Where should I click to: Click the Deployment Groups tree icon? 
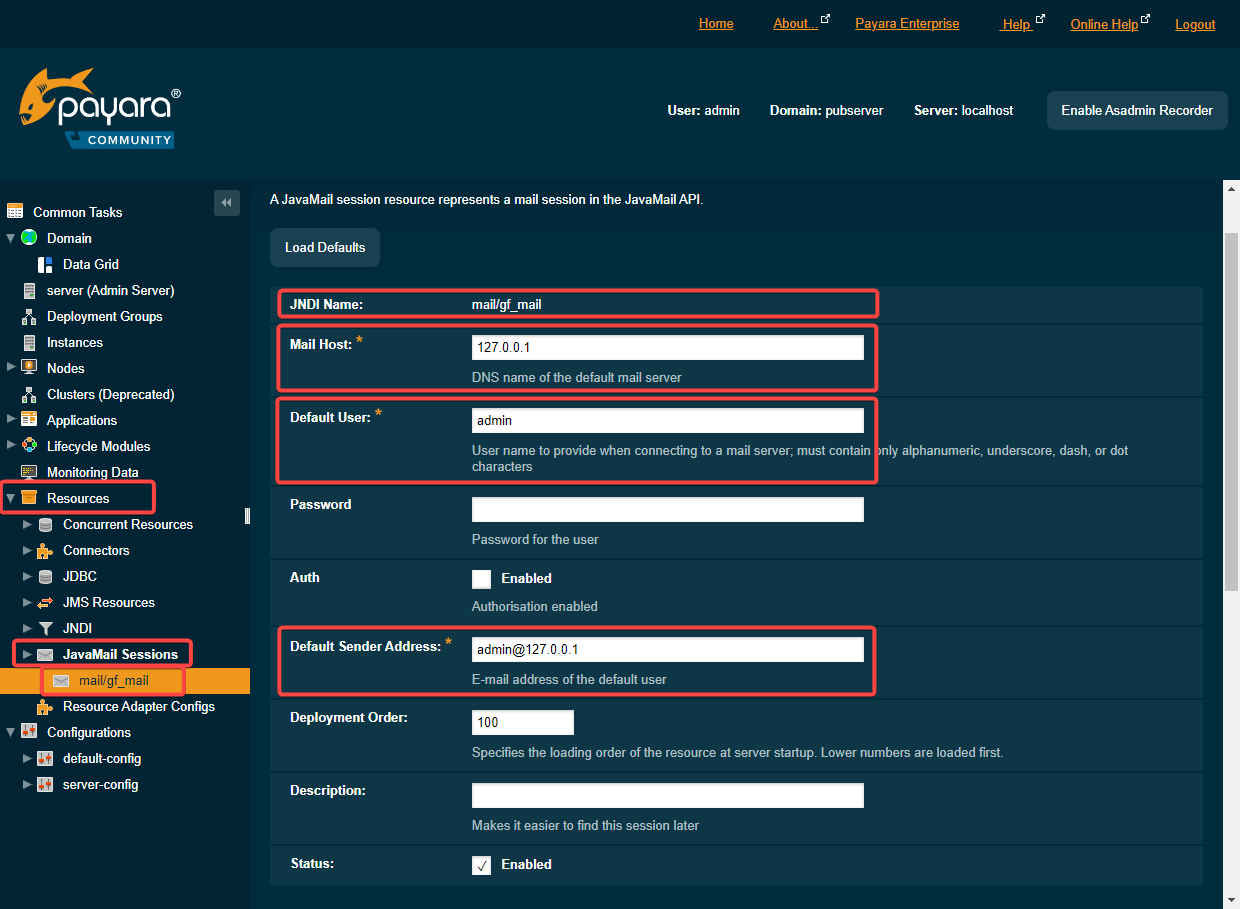(29, 316)
